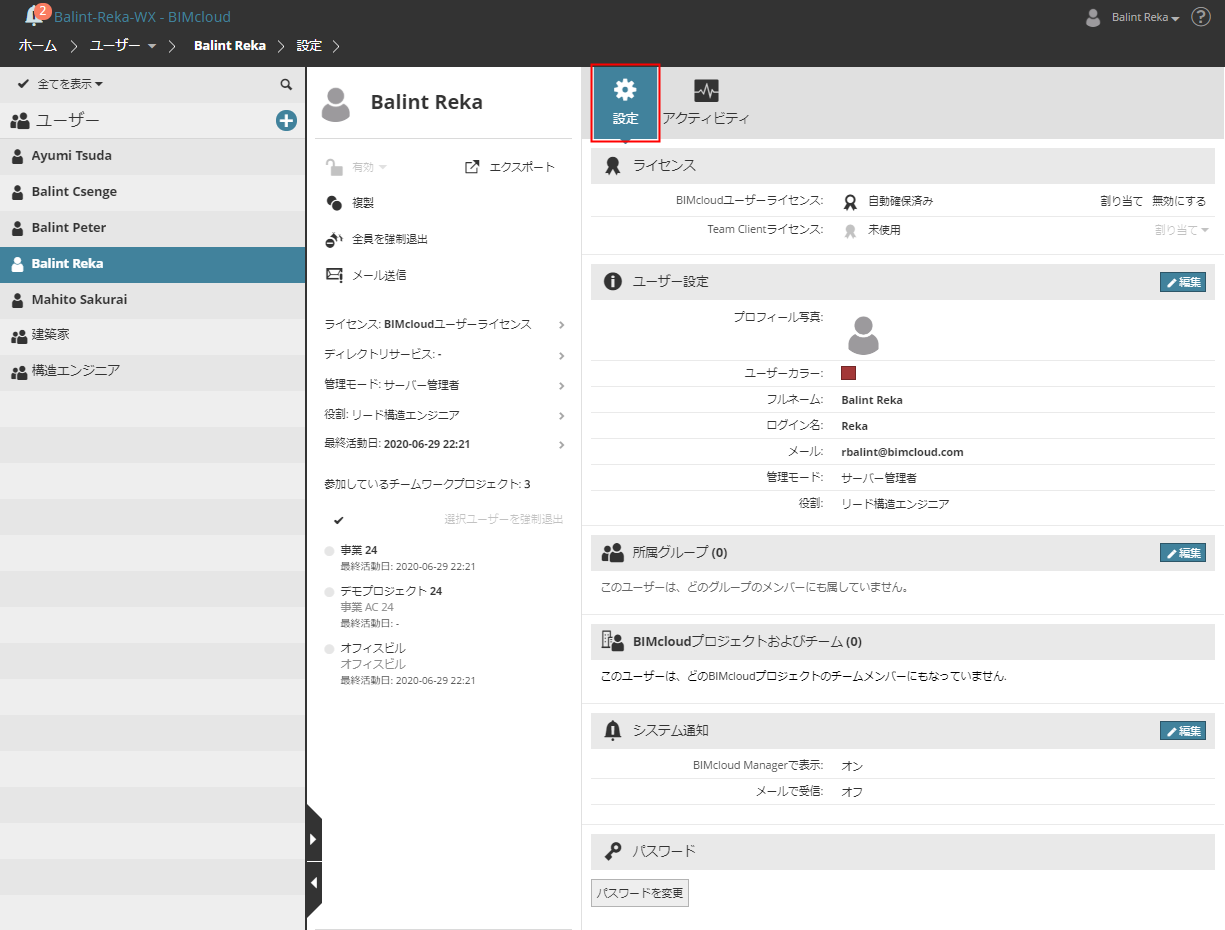Click 全員を強制退出 force leave all
This screenshot has width=1225, height=930.
[377, 239]
